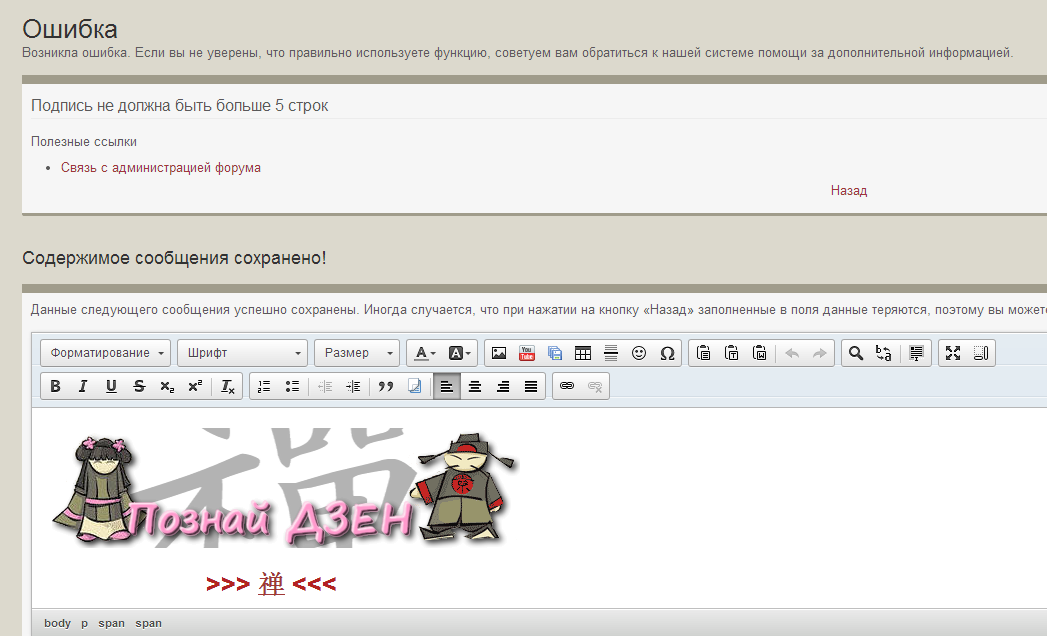Screen dimensions: 1047x636
Task: Select p in the element path
Action: (85, 623)
